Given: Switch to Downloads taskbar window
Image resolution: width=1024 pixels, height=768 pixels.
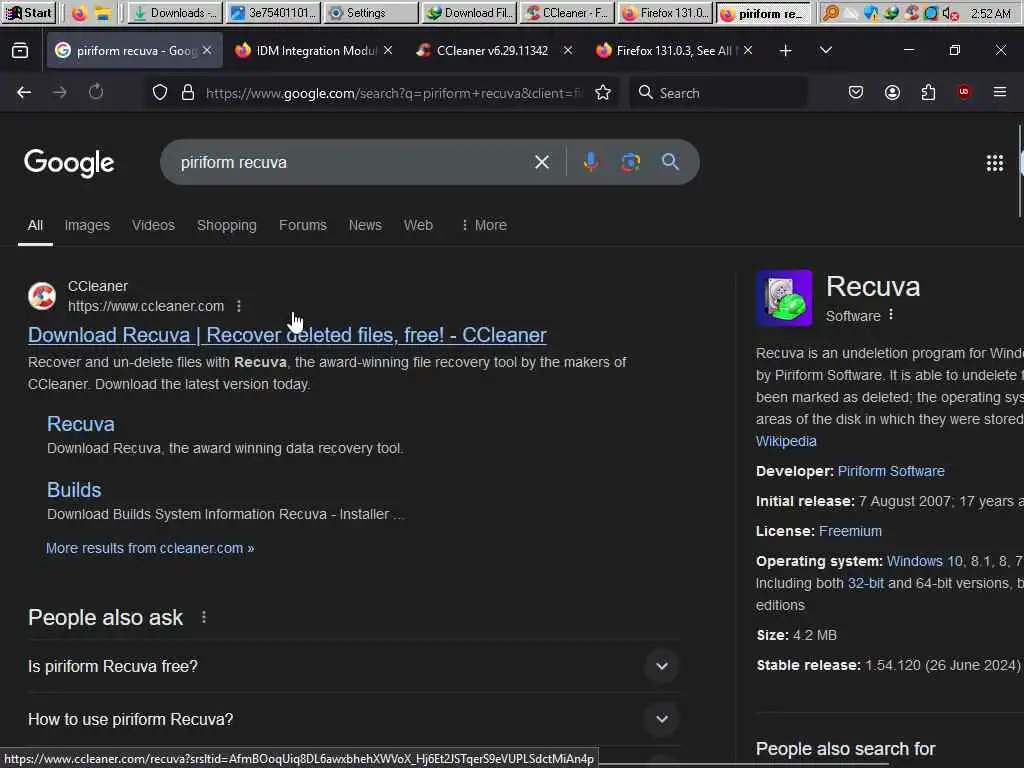Looking at the screenshot, I should pyautogui.click(x=174, y=12).
